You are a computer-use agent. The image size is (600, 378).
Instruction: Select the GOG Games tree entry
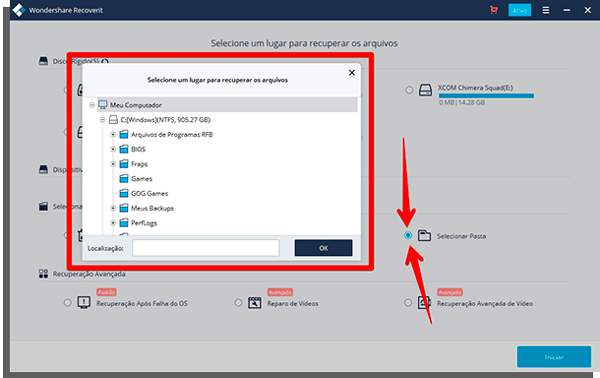pyautogui.click(x=150, y=194)
